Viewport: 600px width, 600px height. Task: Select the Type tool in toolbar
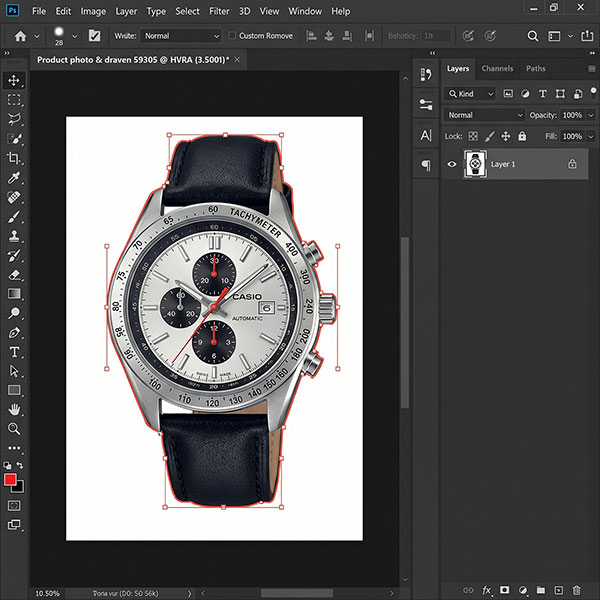14,352
